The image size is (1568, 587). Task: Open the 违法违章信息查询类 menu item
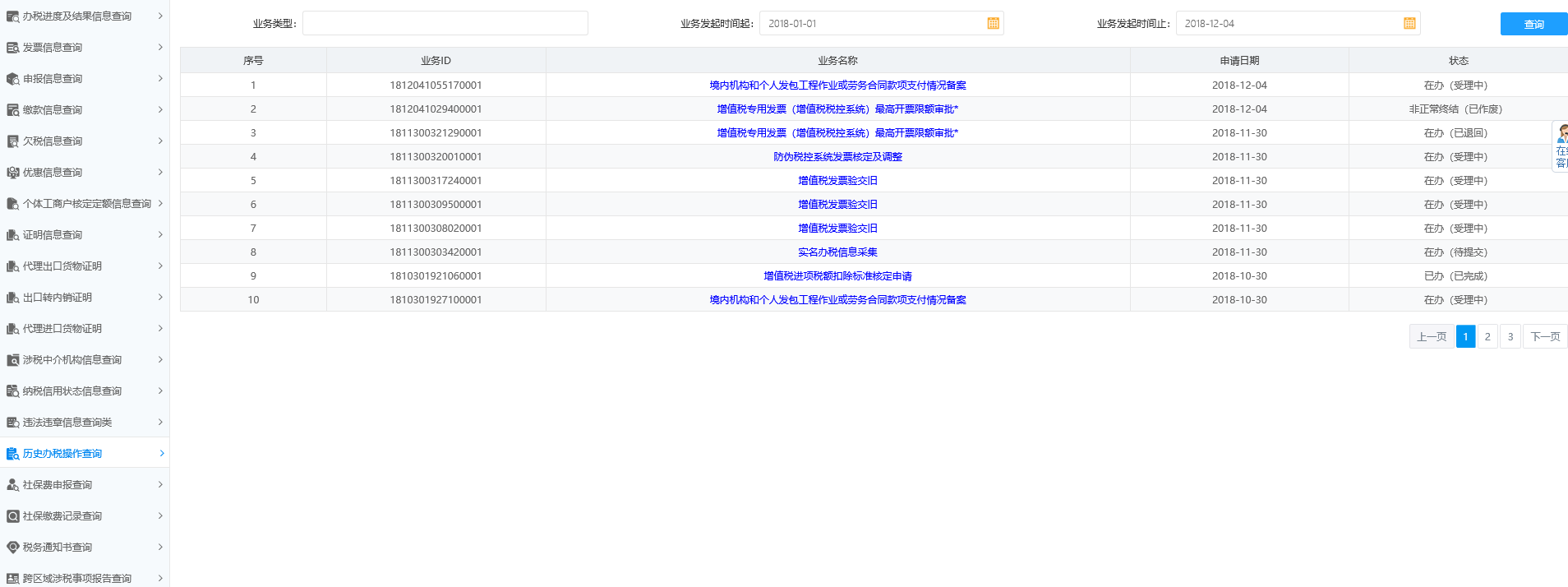(85, 423)
